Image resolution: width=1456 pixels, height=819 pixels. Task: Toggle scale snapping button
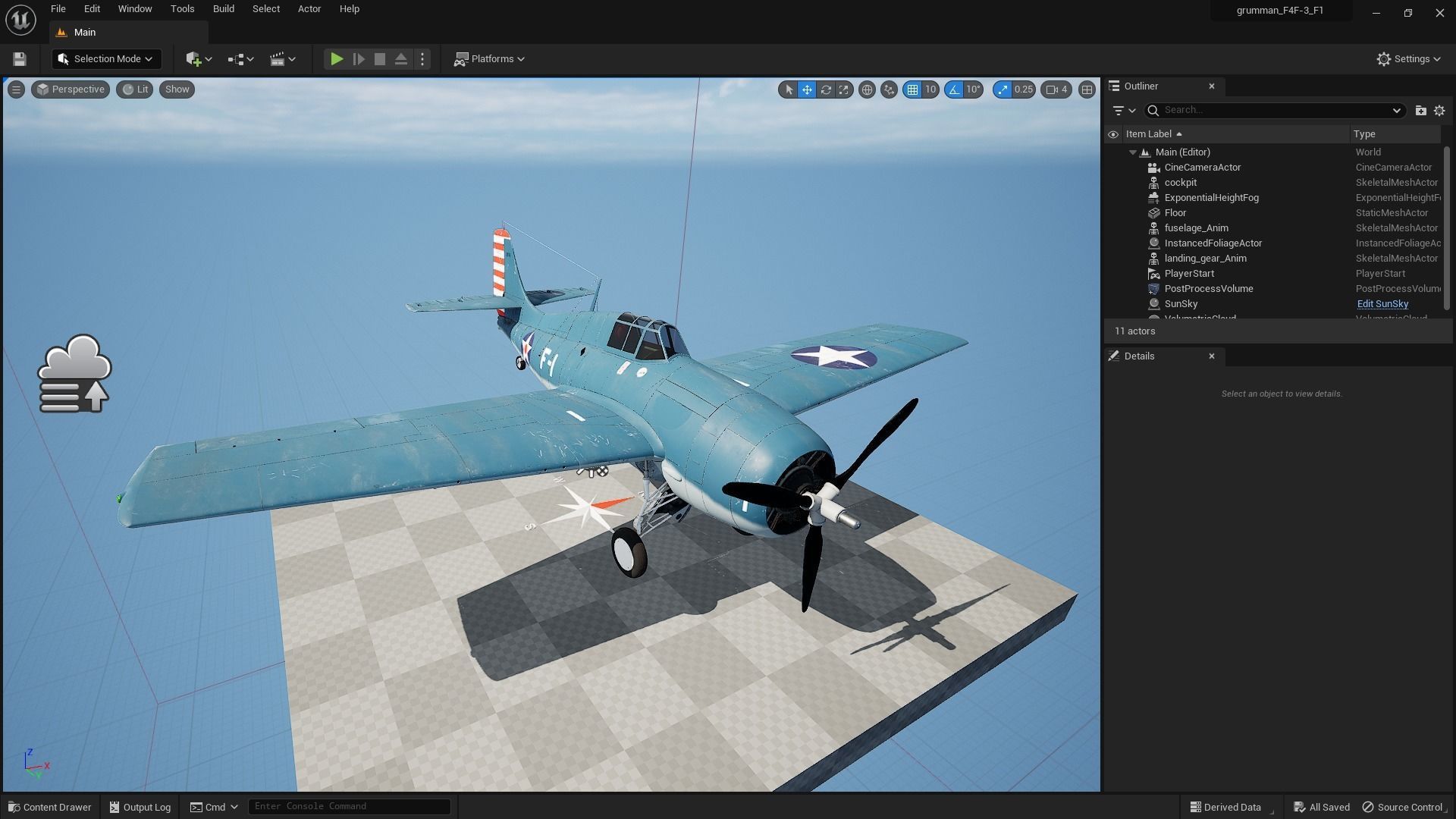click(x=1003, y=89)
